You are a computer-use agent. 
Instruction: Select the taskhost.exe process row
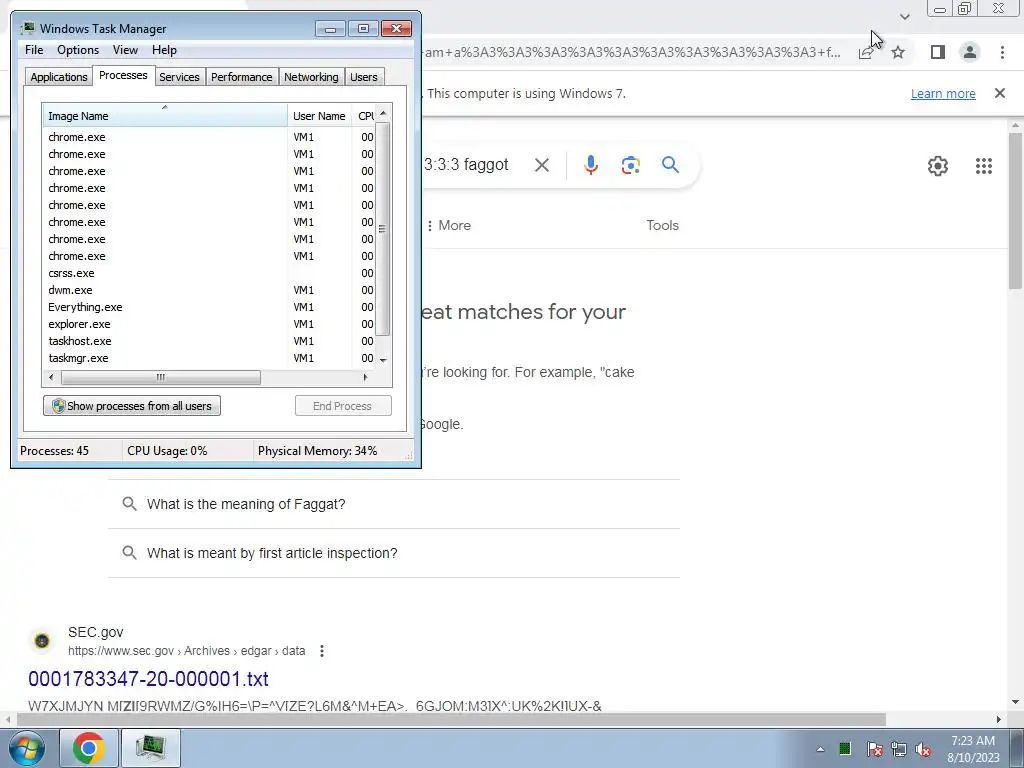point(209,341)
